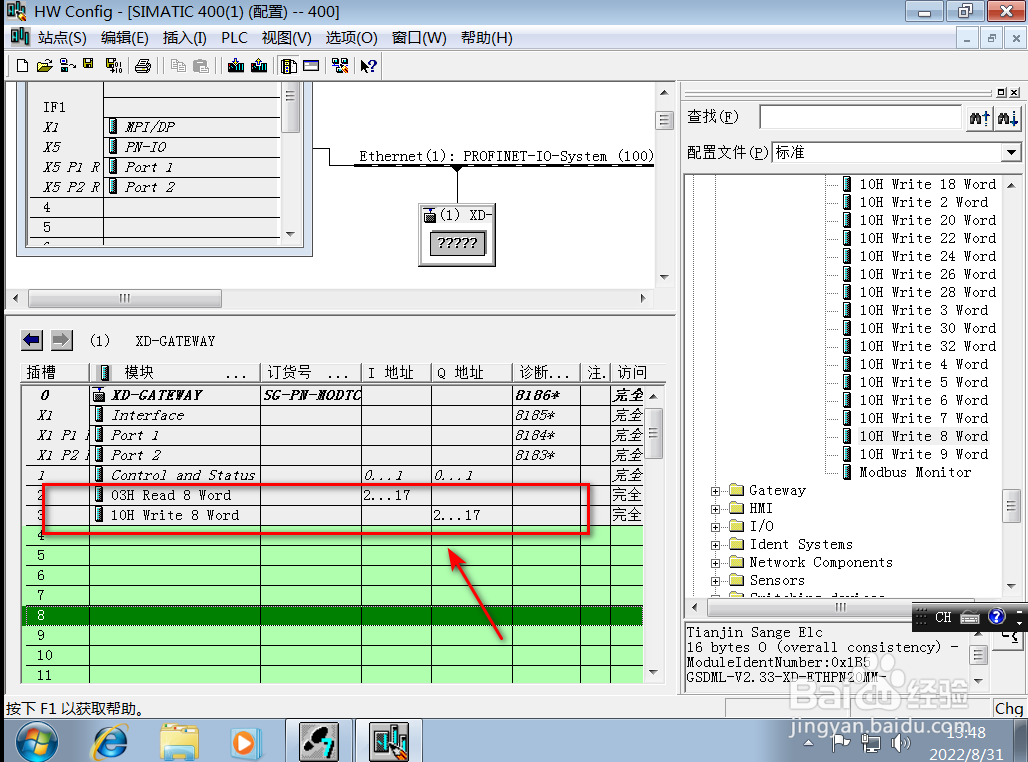Click the search downward icon in catalog
Screen dimensions: 1028x762
click(x=1008, y=118)
